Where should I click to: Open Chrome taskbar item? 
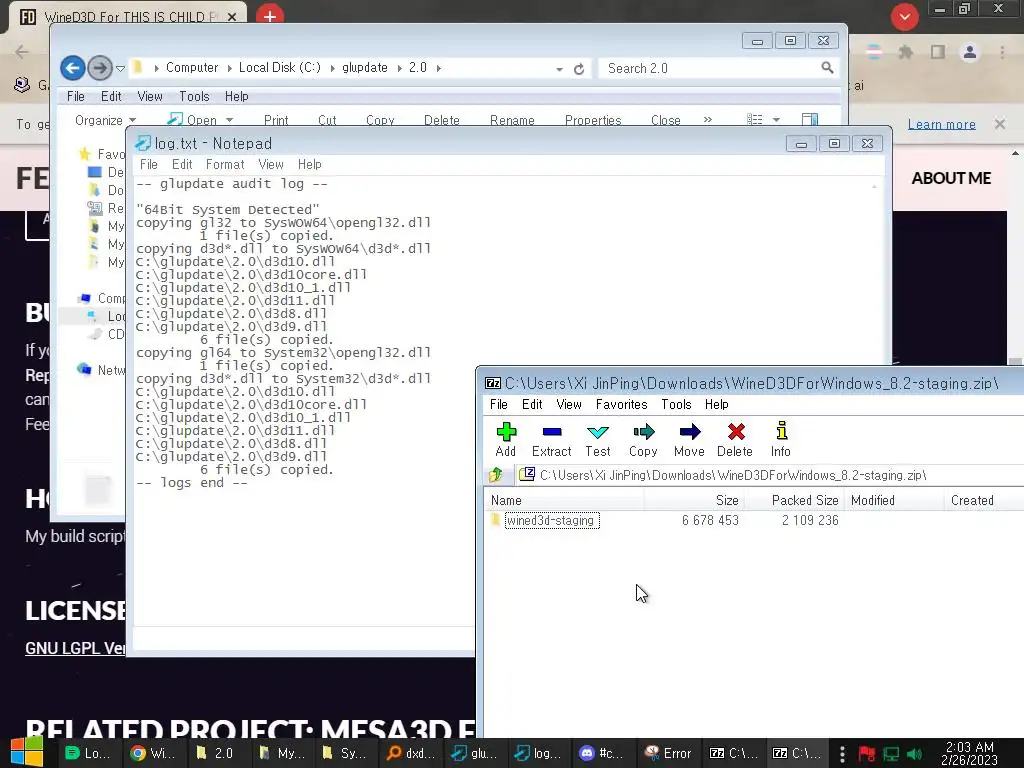tap(153, 753)
